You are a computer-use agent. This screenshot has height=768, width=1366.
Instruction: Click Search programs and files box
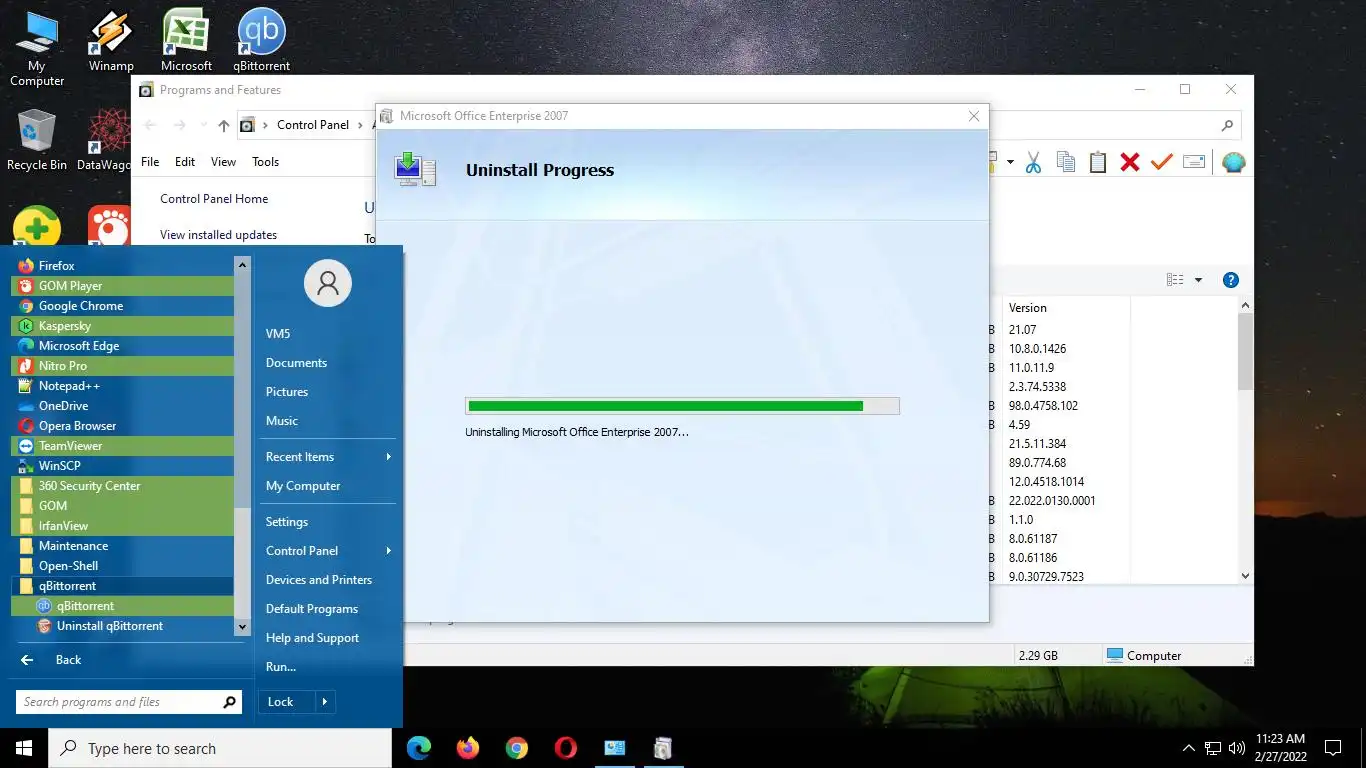[x=129, y=702]
